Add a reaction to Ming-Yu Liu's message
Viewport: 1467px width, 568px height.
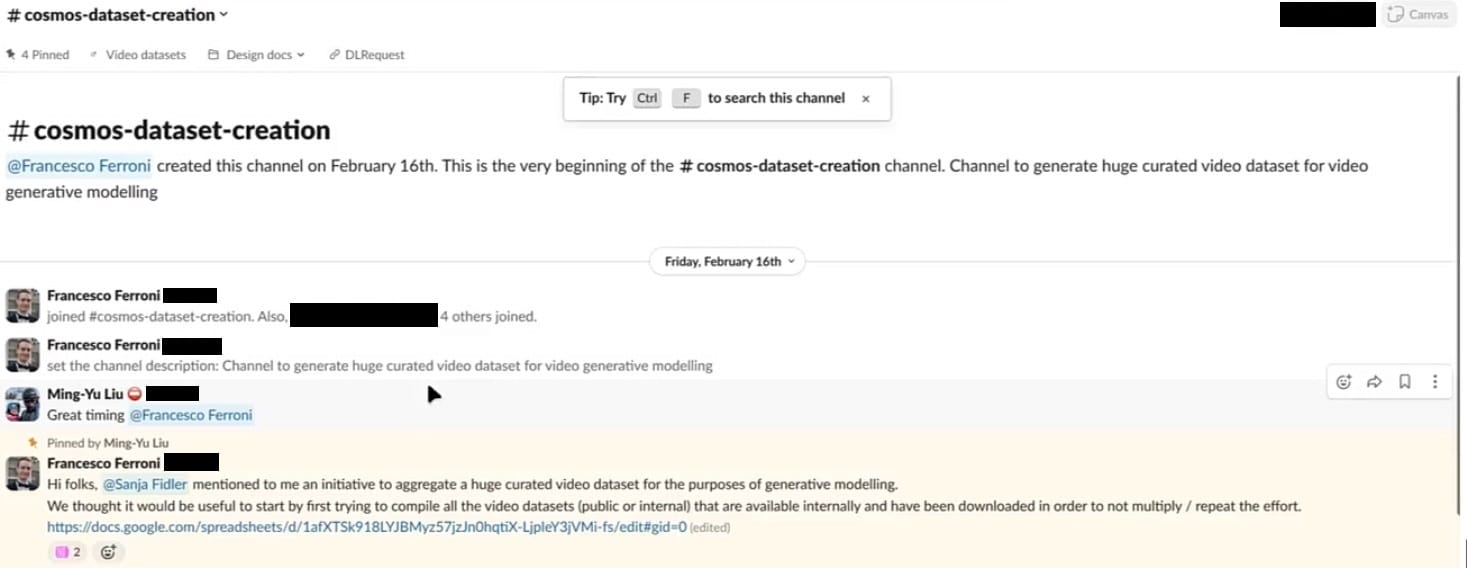point(1344,382)
